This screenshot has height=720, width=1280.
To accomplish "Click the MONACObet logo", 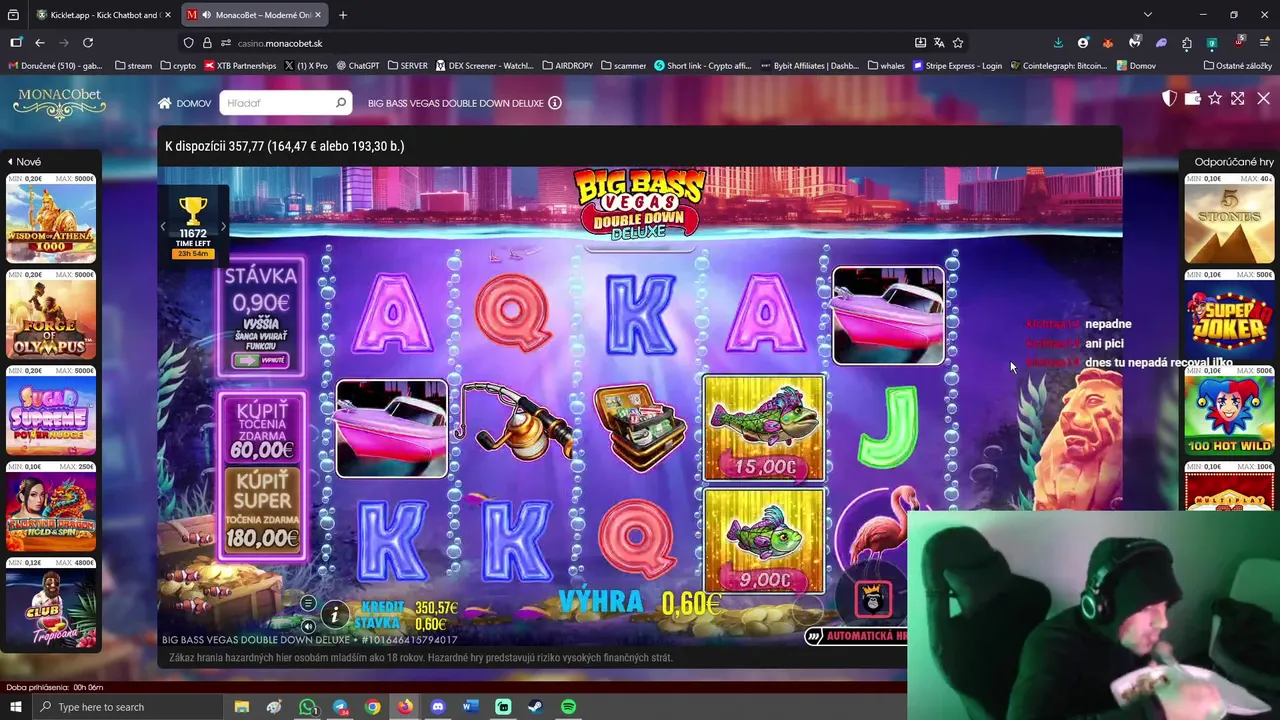I will [58, 102].
